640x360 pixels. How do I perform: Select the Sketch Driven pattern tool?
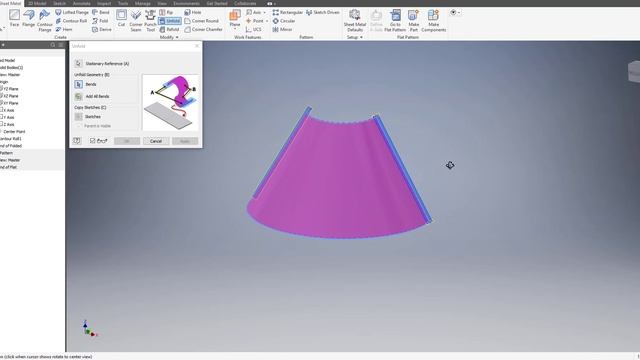[322, 12]
